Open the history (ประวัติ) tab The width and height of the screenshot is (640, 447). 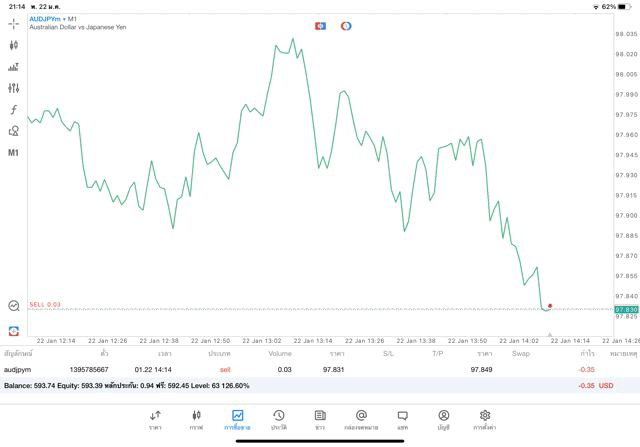(278, 419)
